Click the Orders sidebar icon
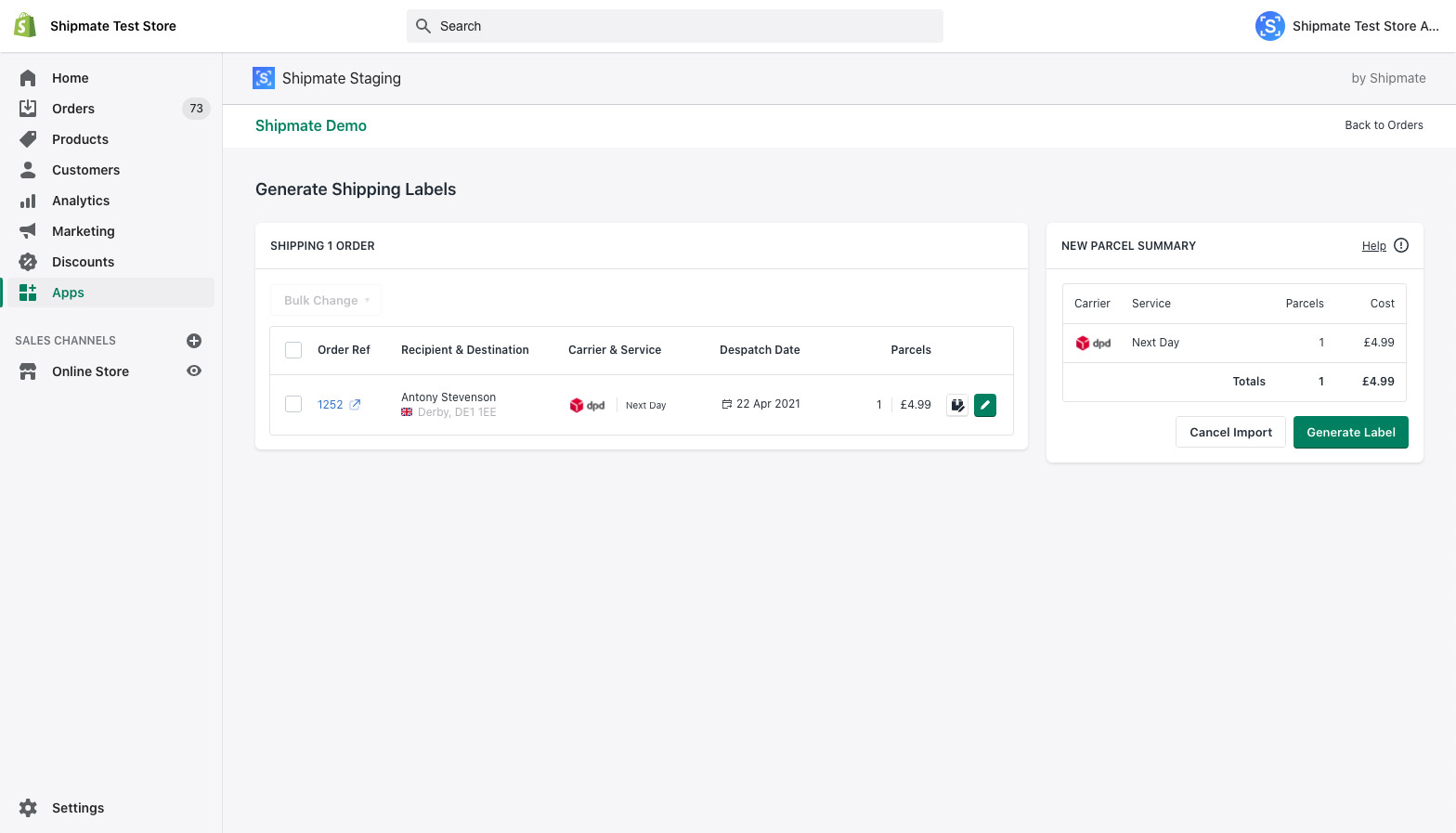The height and width of the screenshot is (833, 1456). (28, 109)
